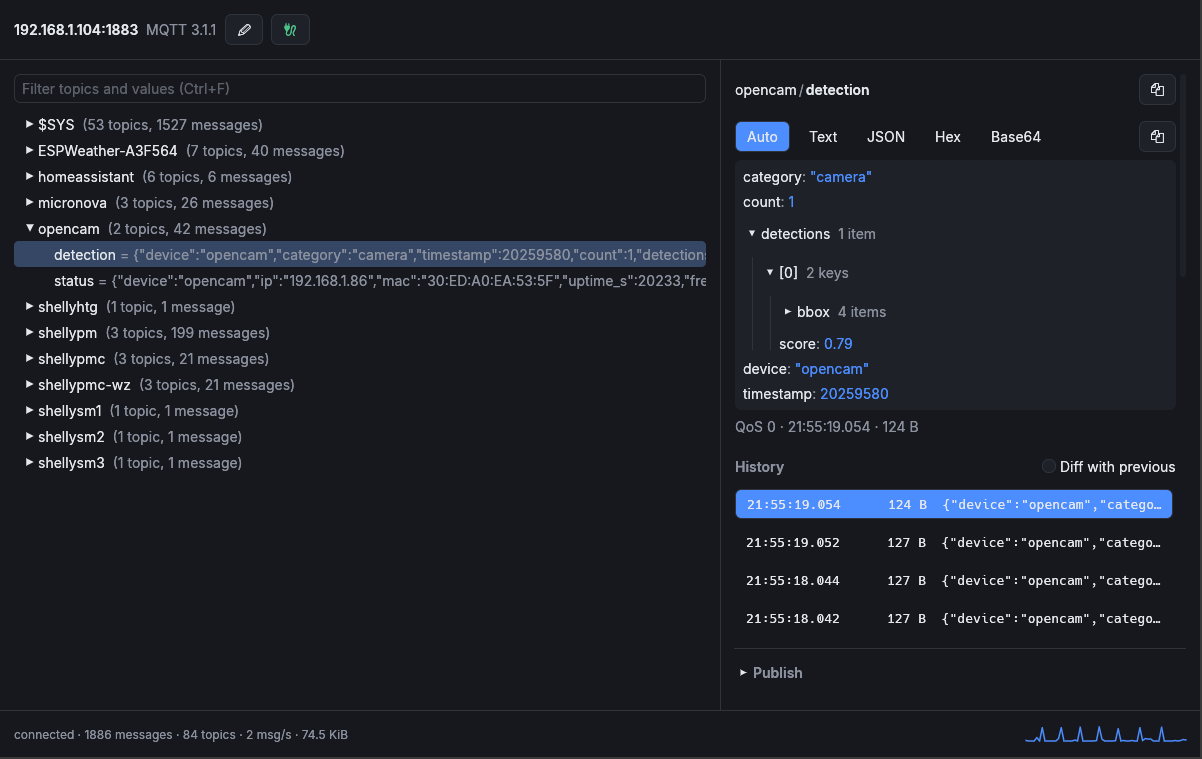Screen dimensions: 1202x759
Task: Click the score value 0.79
Action: tap(838, 344)
